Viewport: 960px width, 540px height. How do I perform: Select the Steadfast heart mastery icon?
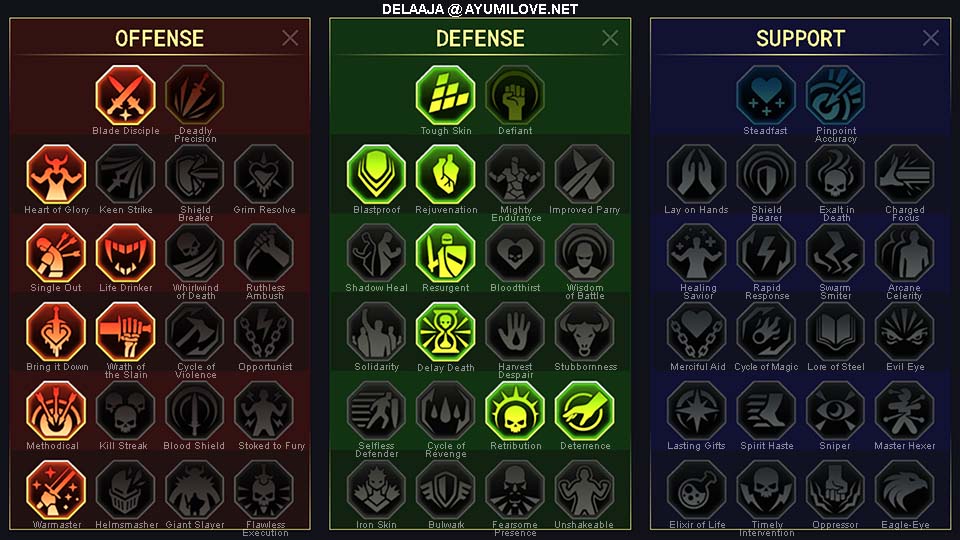pyautogui.click(x=766, y=95)
